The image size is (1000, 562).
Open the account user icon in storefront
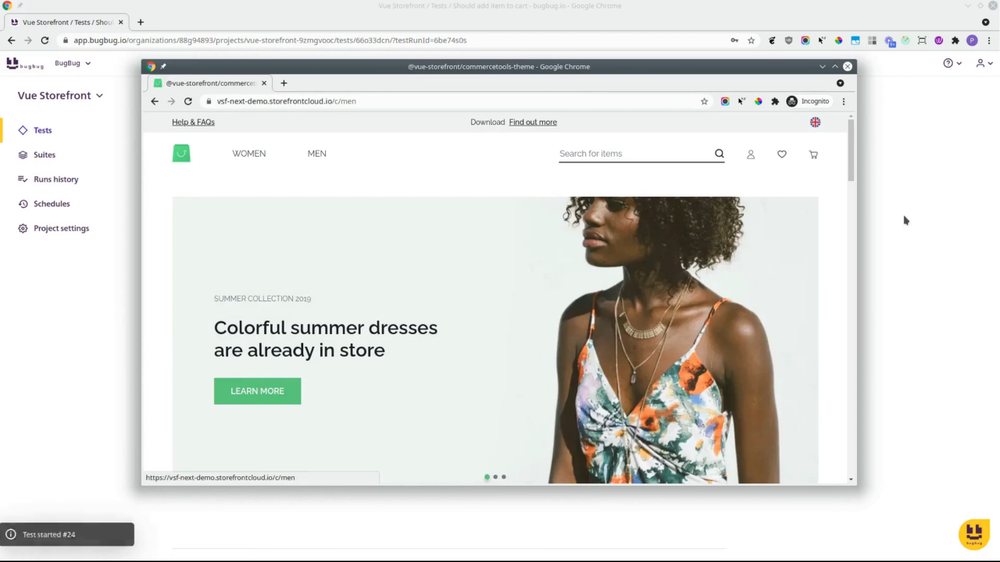(x=751, y=154)
